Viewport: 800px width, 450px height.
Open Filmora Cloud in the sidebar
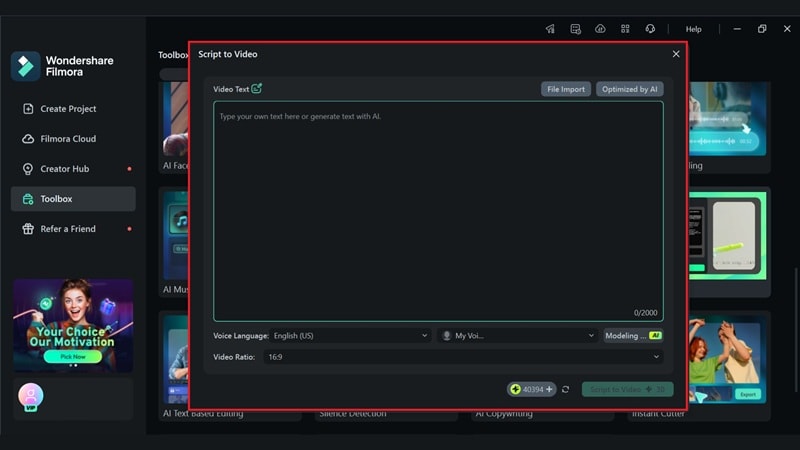[x=73, y=139]
